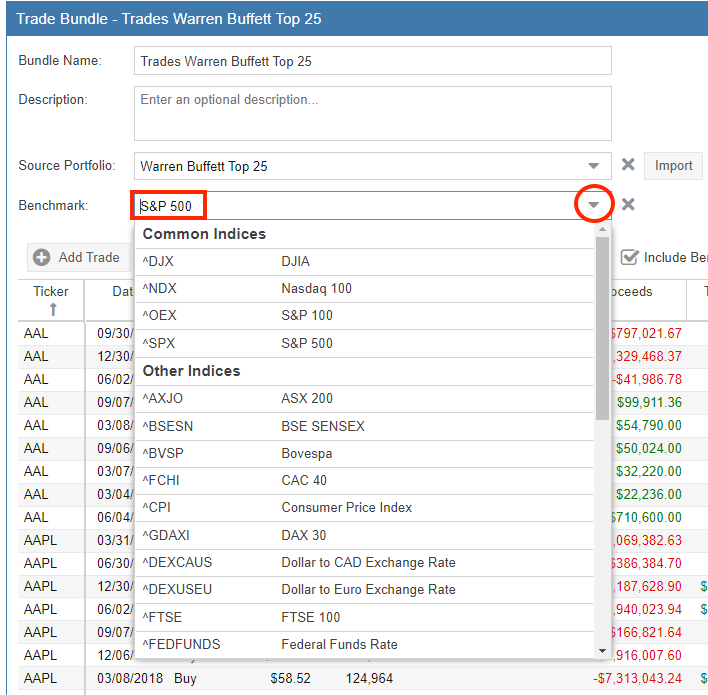Click the dropdown list scroll-up arrow

point(602,229)
